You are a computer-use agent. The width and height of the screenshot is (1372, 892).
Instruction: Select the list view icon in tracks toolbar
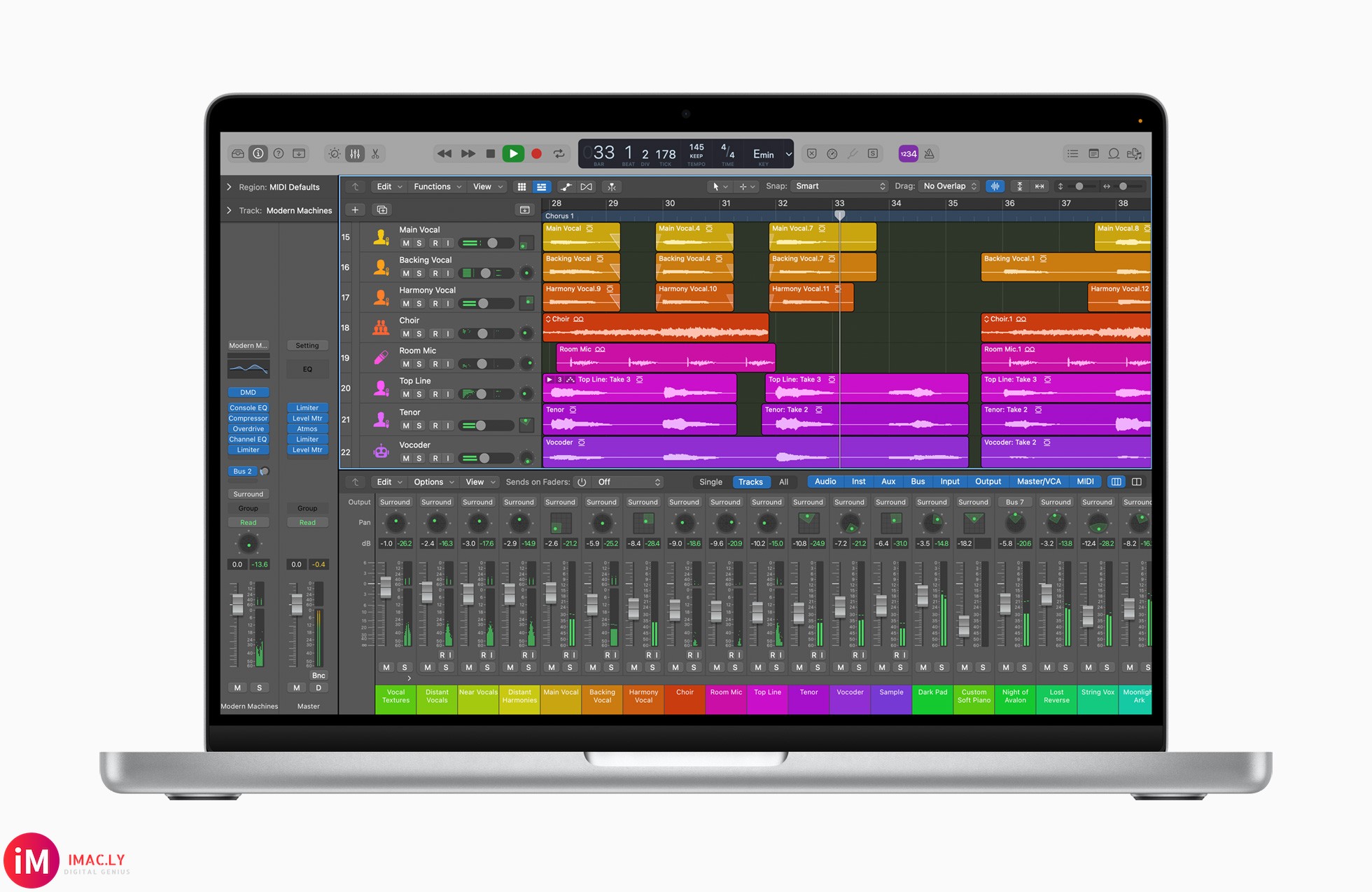pos(541,187)
